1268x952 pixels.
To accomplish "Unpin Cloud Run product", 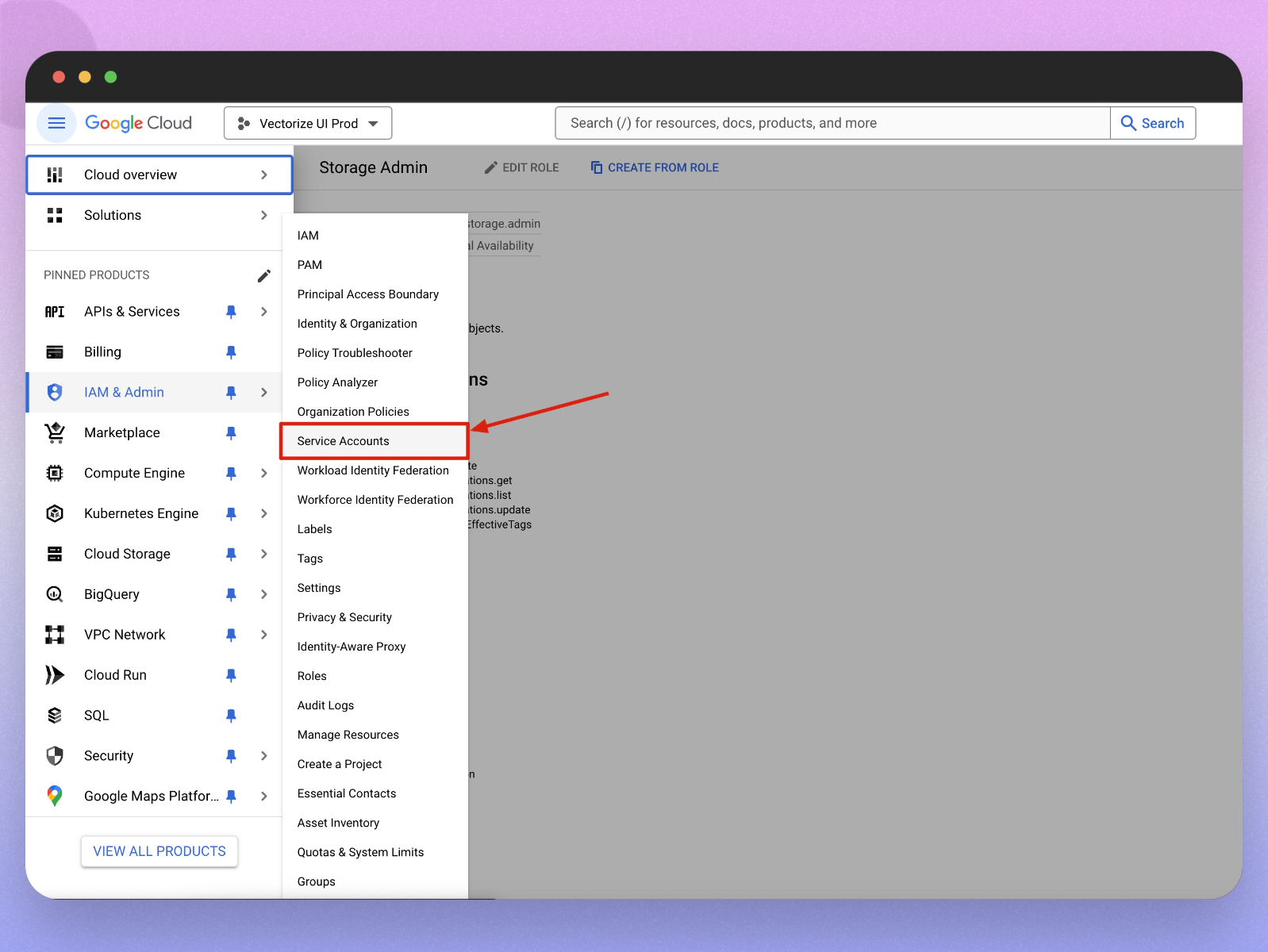I will click(231, 675).
